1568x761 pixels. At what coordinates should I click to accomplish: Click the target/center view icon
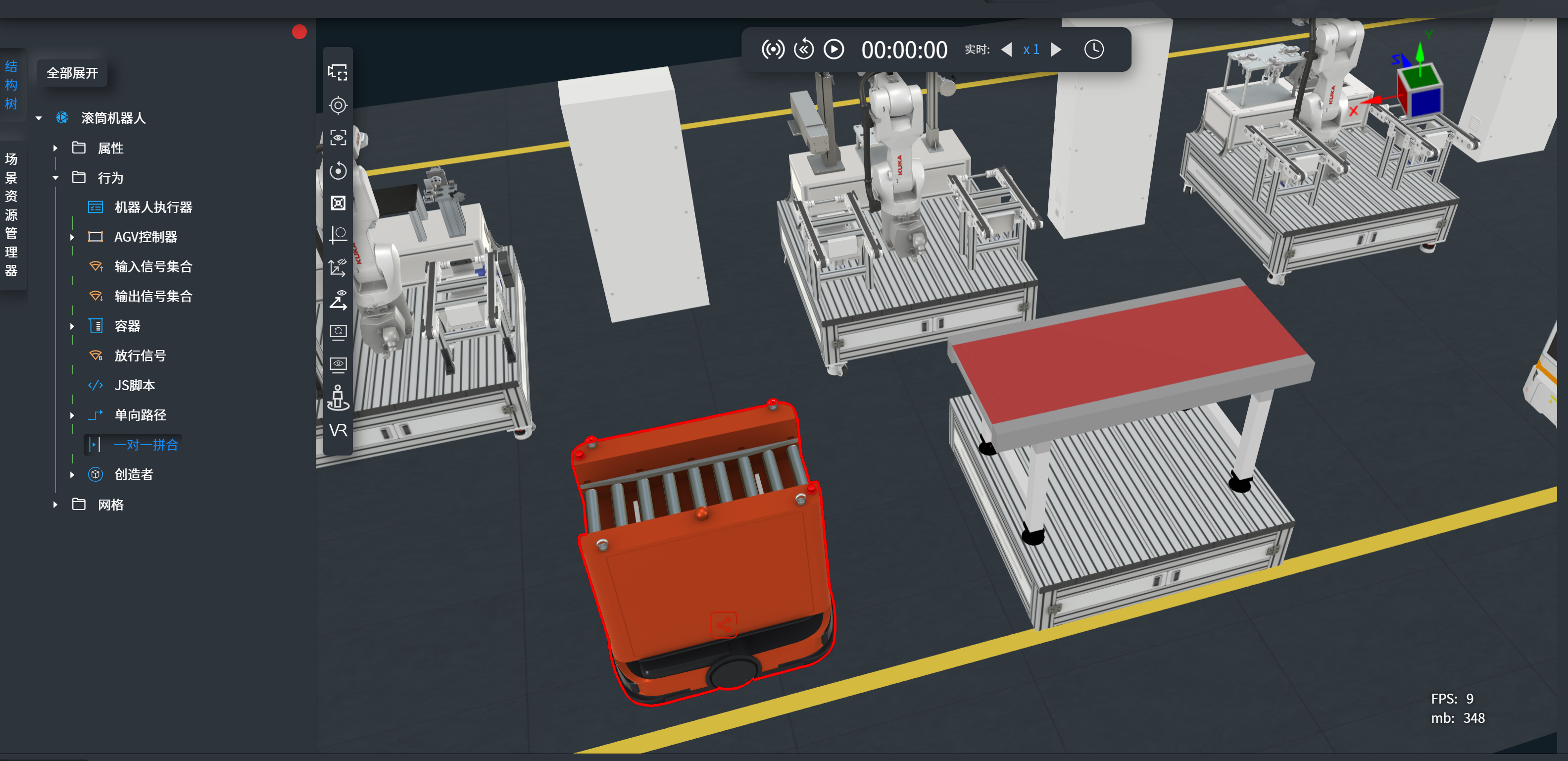(338, 105)
